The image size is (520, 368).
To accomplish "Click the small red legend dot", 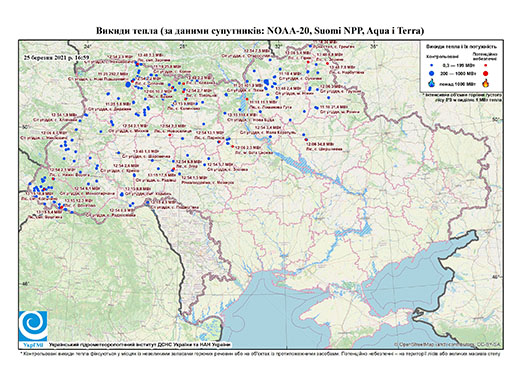I will point(485,66).
